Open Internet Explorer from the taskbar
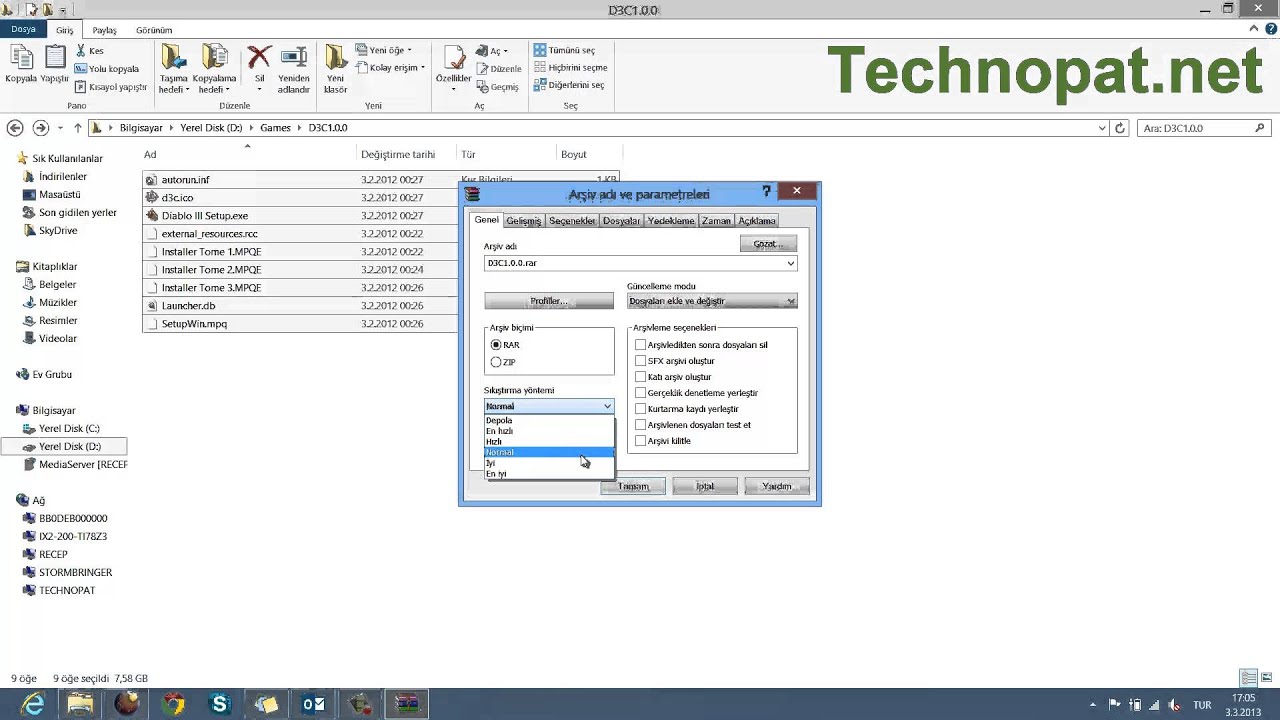This screenshot has height=720, width=1280. point(33,705)
